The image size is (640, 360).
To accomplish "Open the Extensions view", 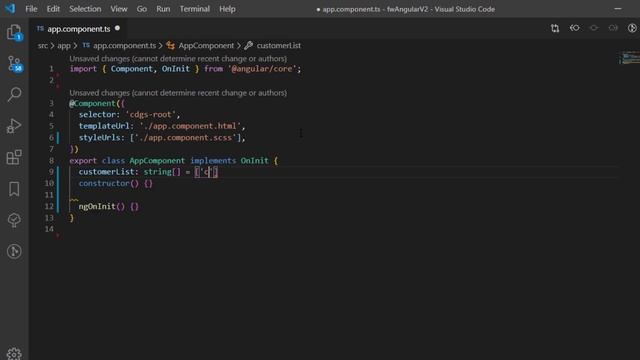I will point(14,157).
